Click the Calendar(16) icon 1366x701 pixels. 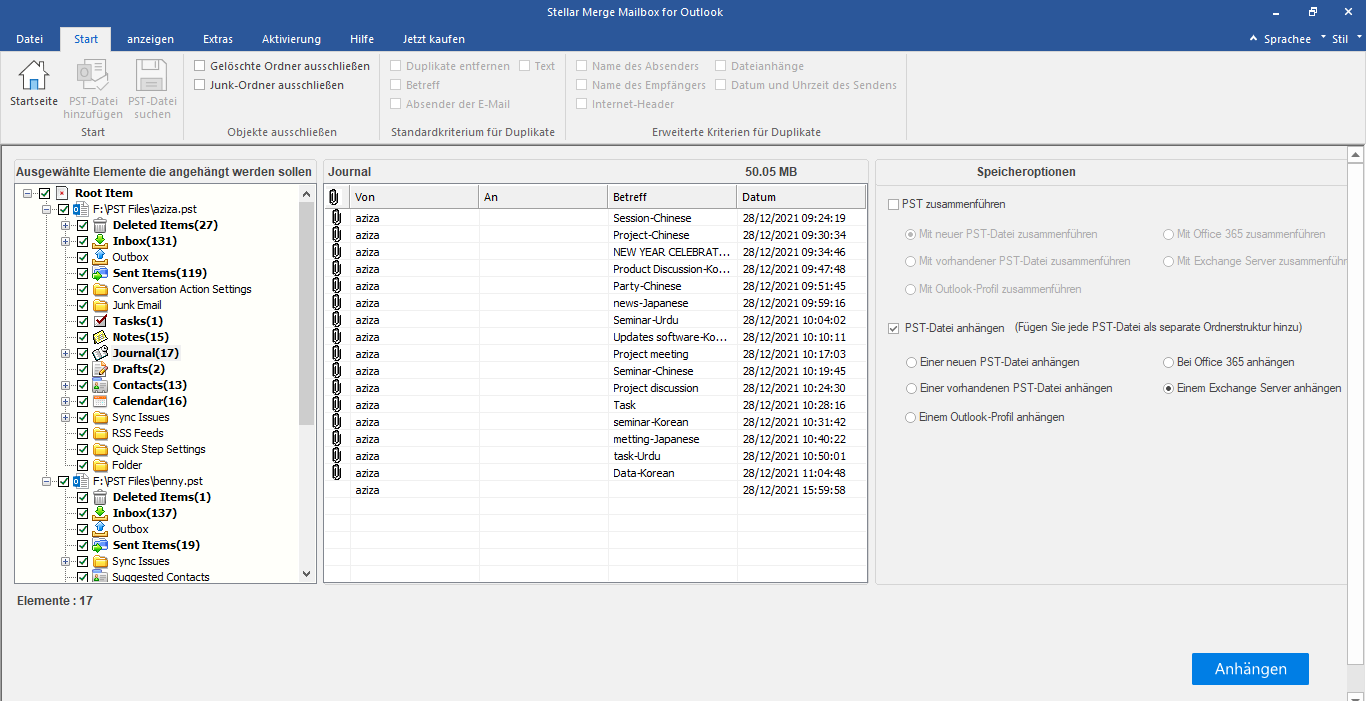point(100,401)
